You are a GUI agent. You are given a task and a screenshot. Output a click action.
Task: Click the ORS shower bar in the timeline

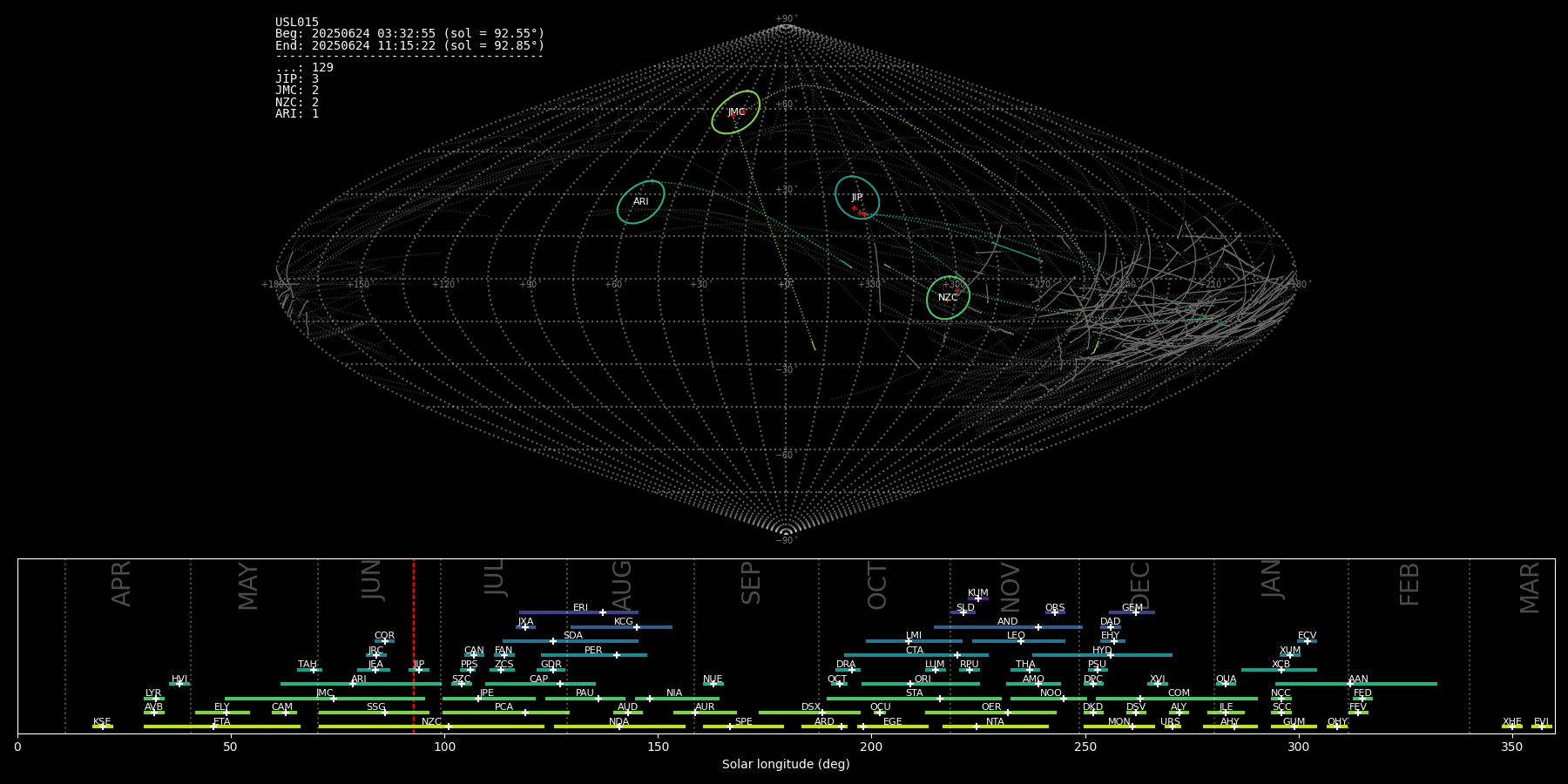1055,612
